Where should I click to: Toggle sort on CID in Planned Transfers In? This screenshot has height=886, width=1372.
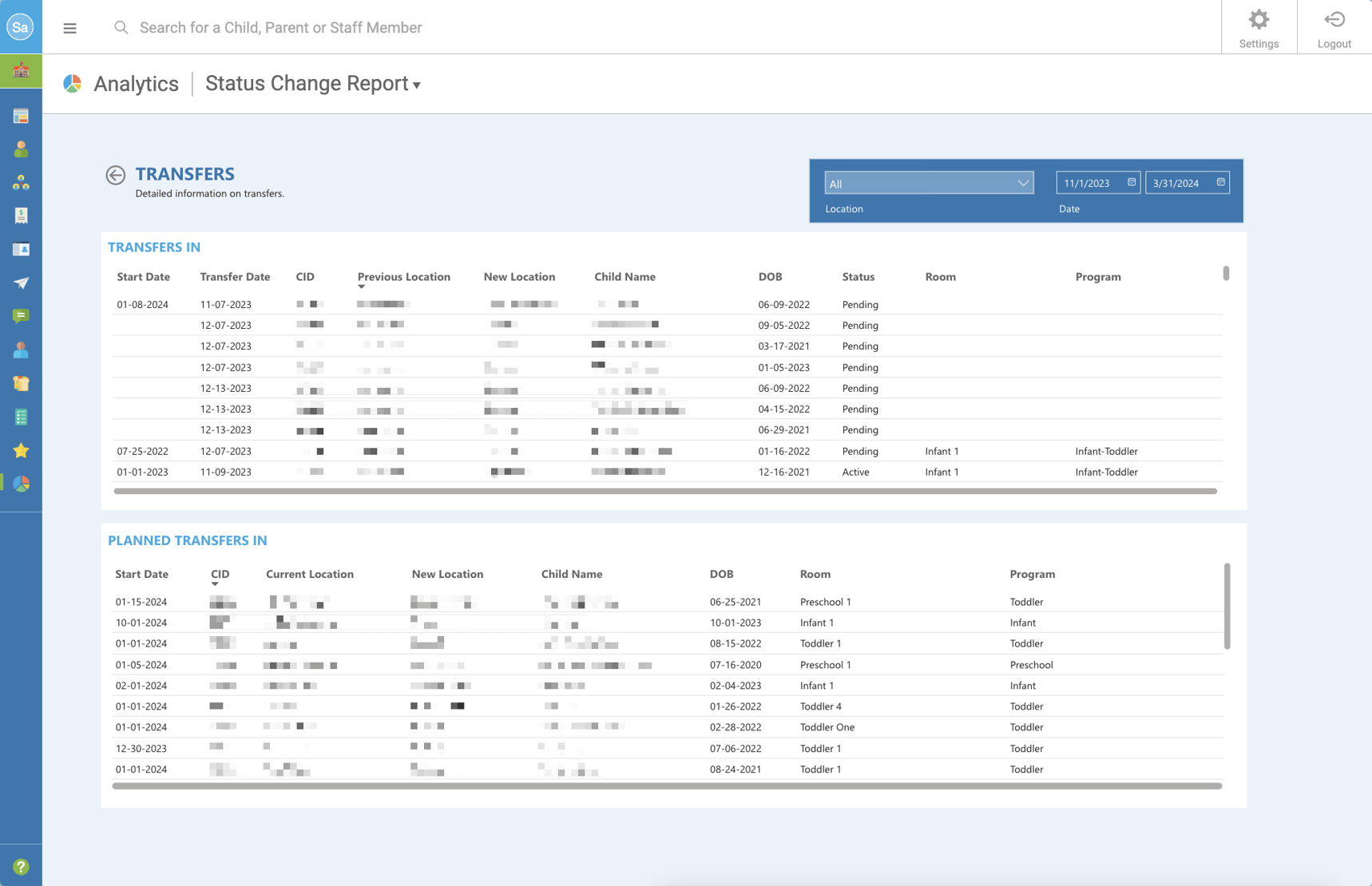click(x=220, y=574)
